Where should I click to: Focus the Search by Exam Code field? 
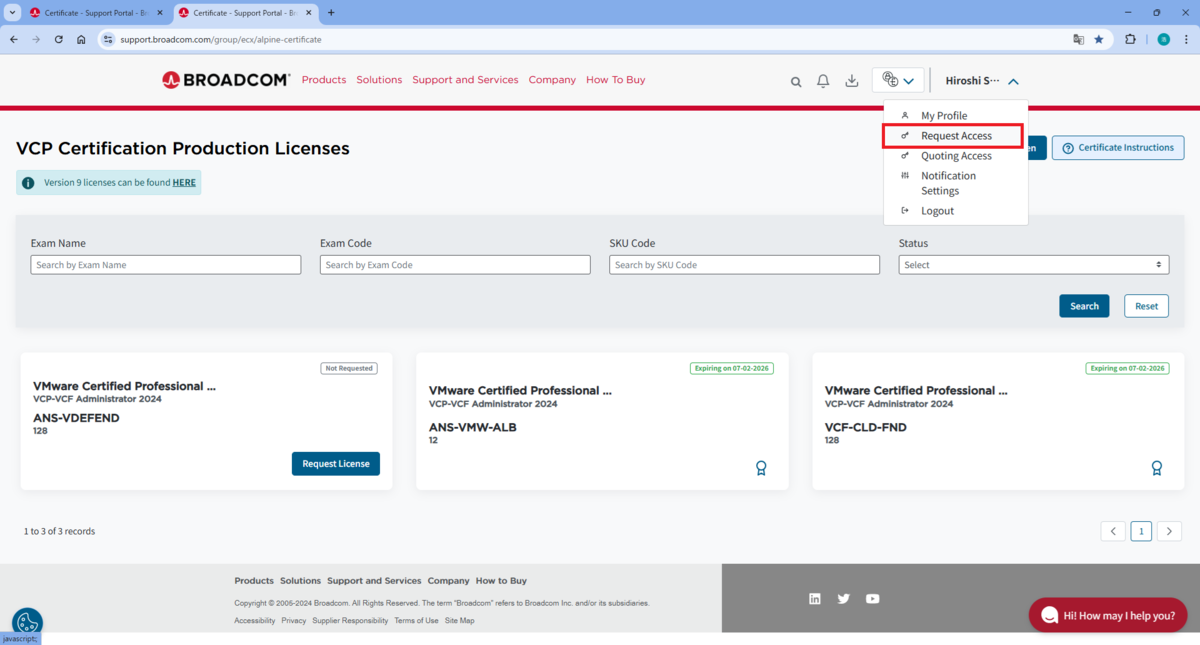click(x=455, y=265)
